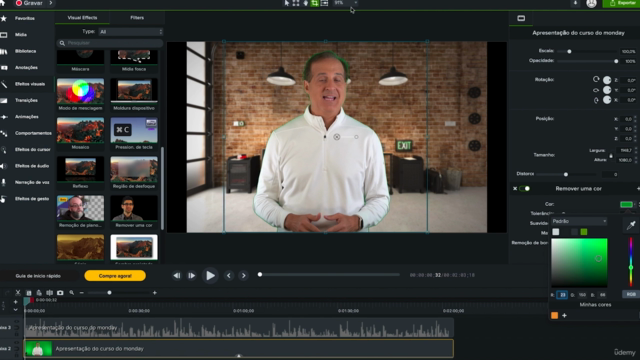Select the Modo de mesclagem effect thumbnail
This screenshot has height=360, width=640.
click(80, 91)
